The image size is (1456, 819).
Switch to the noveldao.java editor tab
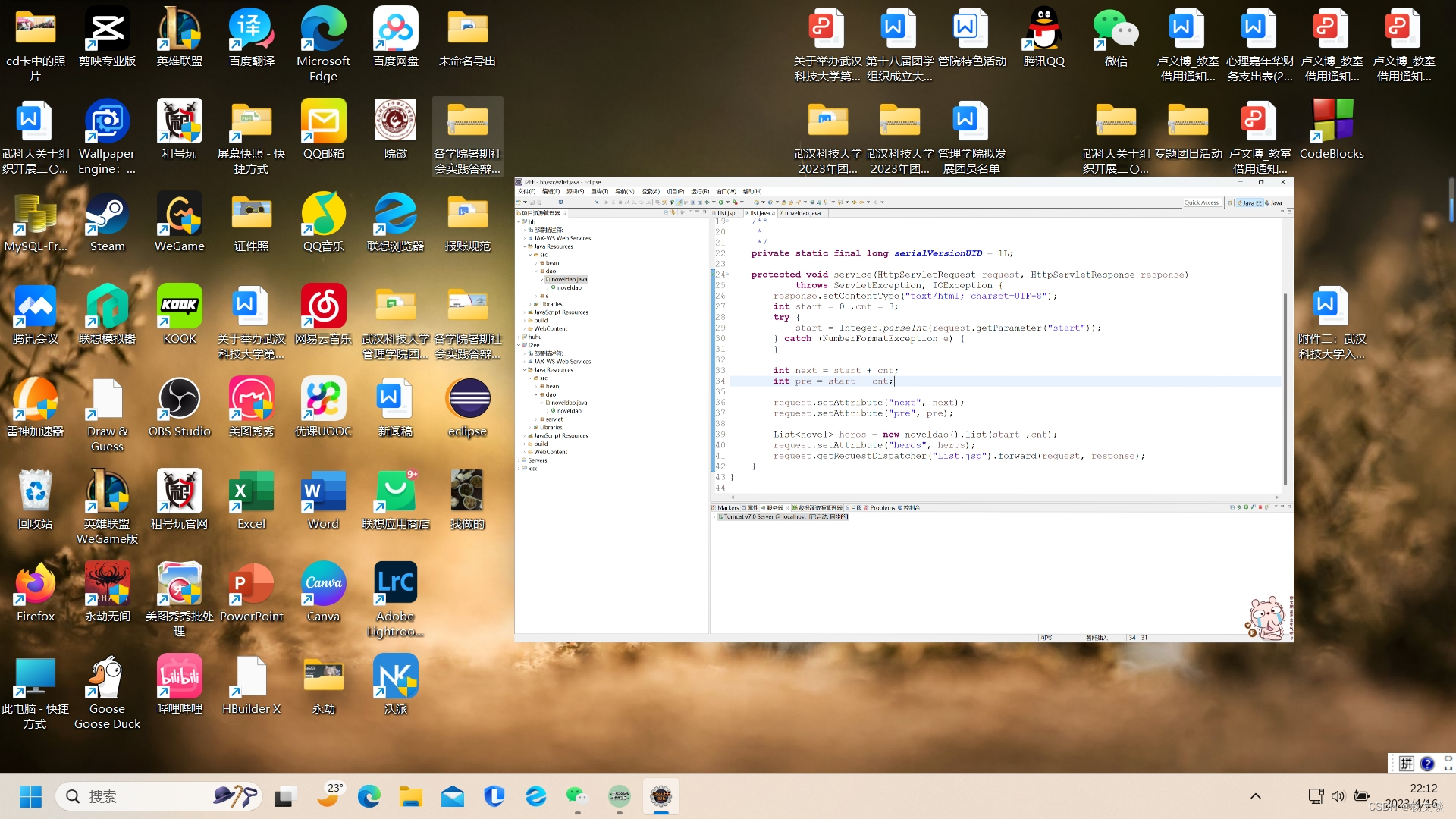[802, 213]
